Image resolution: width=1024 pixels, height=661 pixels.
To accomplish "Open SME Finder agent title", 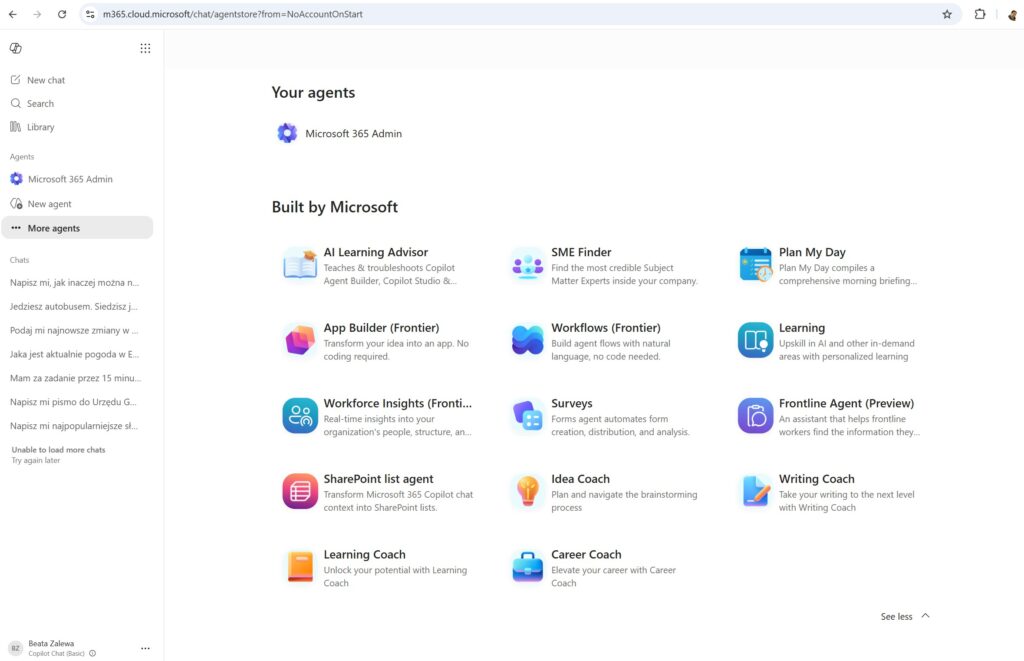I will (581, 252).
